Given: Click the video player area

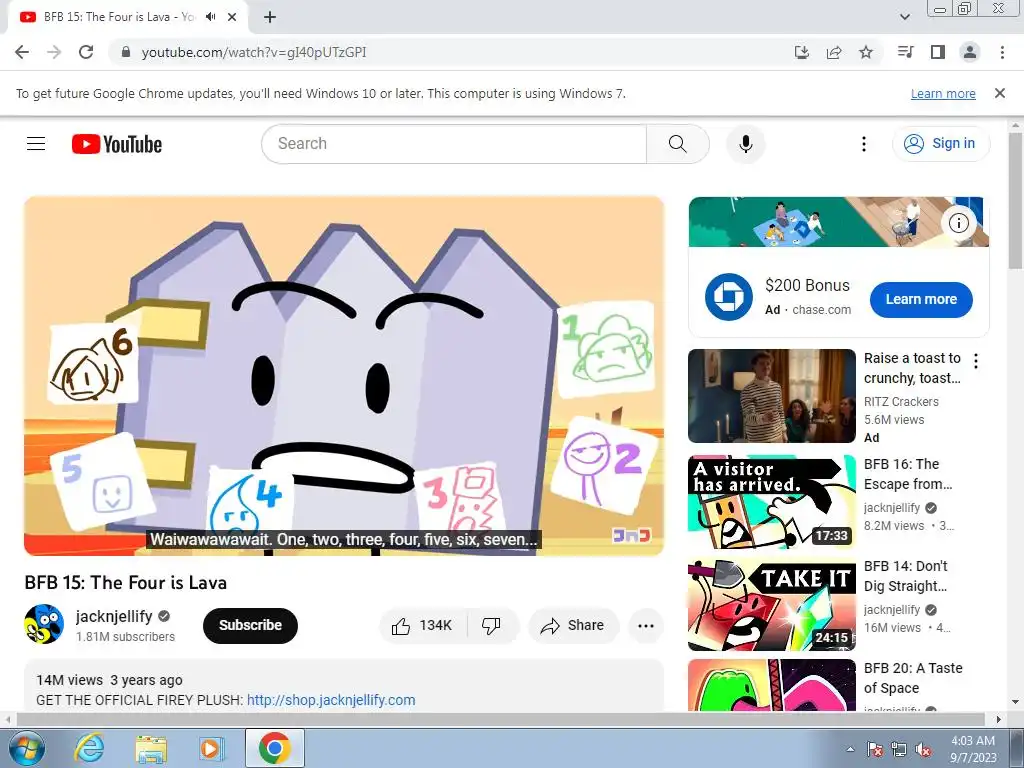Looking at the screenshot, I should point(344,376).
